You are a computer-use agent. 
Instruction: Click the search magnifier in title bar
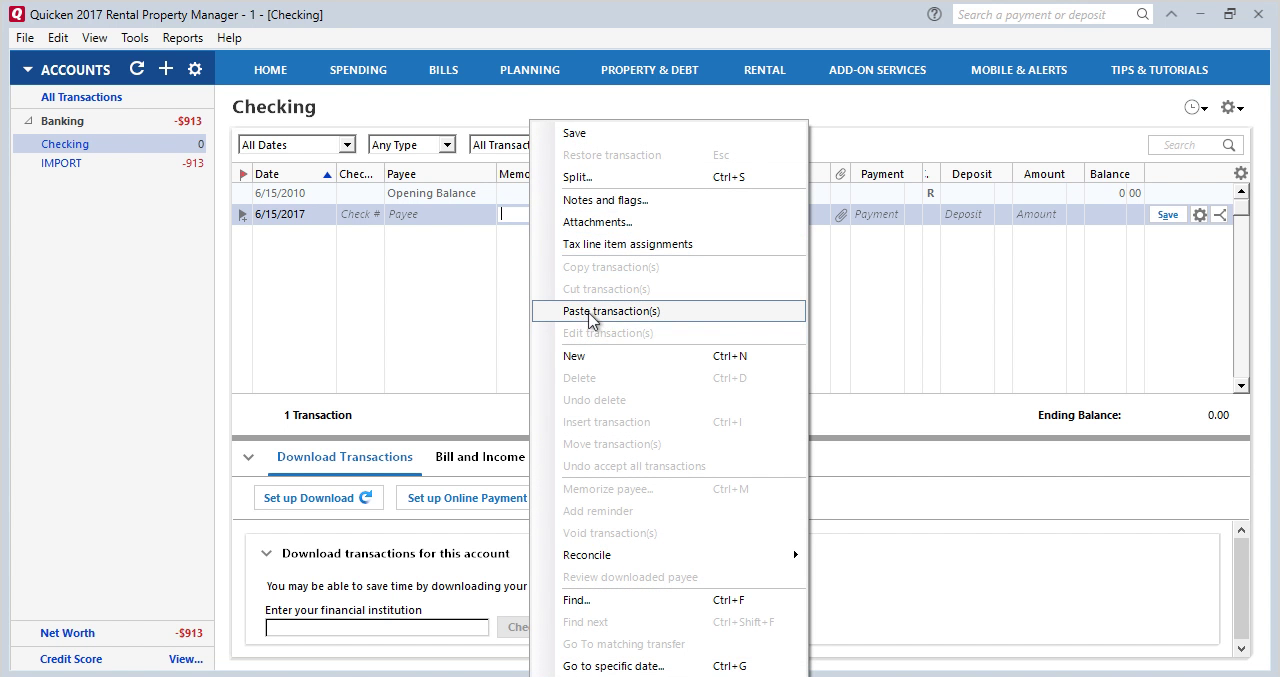1142,14
